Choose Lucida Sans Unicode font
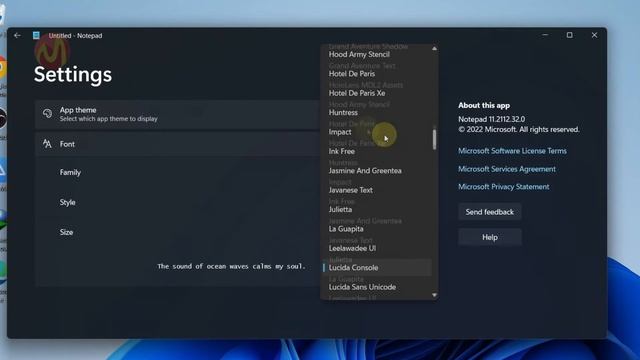 362,287
